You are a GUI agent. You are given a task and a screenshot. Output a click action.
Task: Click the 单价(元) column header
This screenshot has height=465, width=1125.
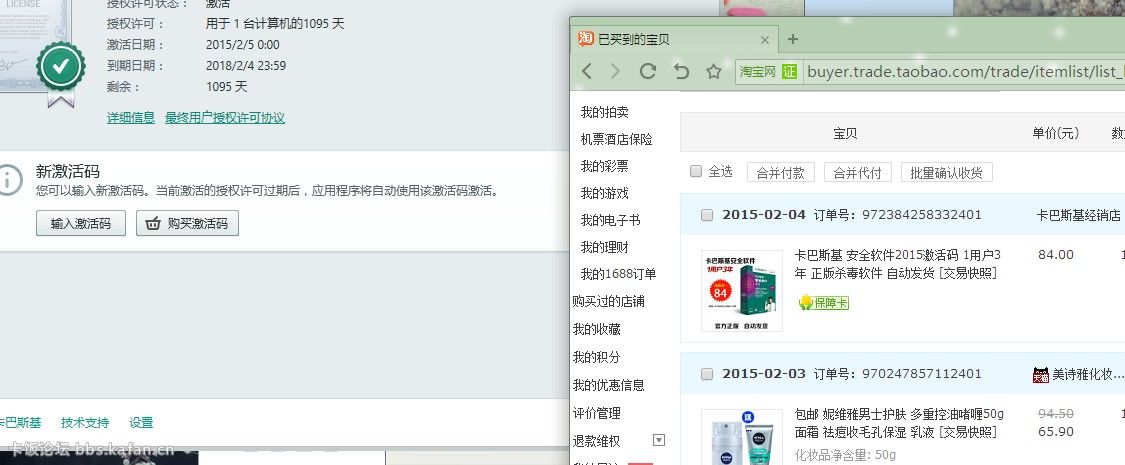pos(1055,133)
